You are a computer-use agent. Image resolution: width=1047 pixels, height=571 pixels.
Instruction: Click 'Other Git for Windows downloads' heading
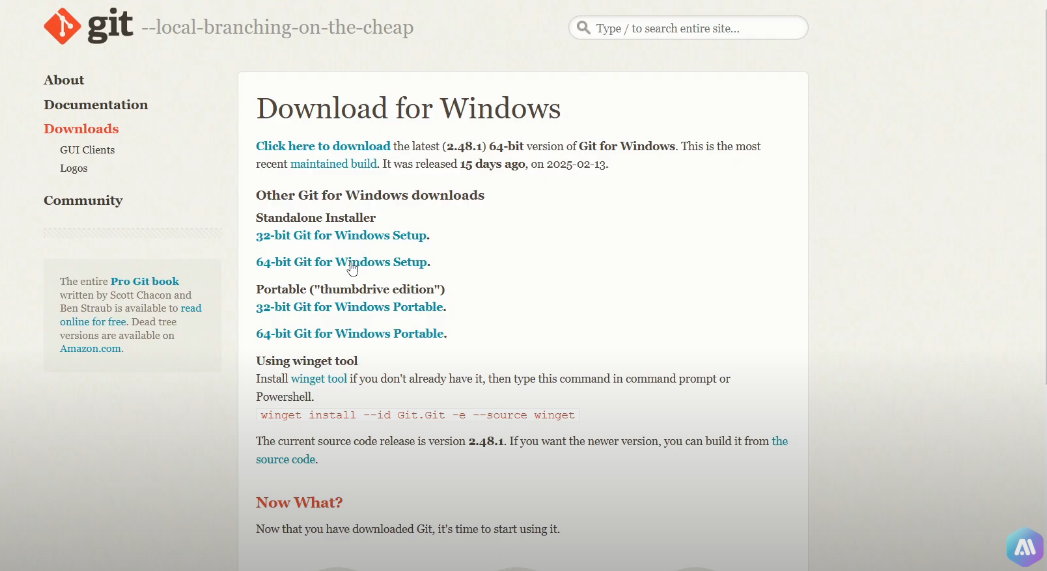point(370,196)
